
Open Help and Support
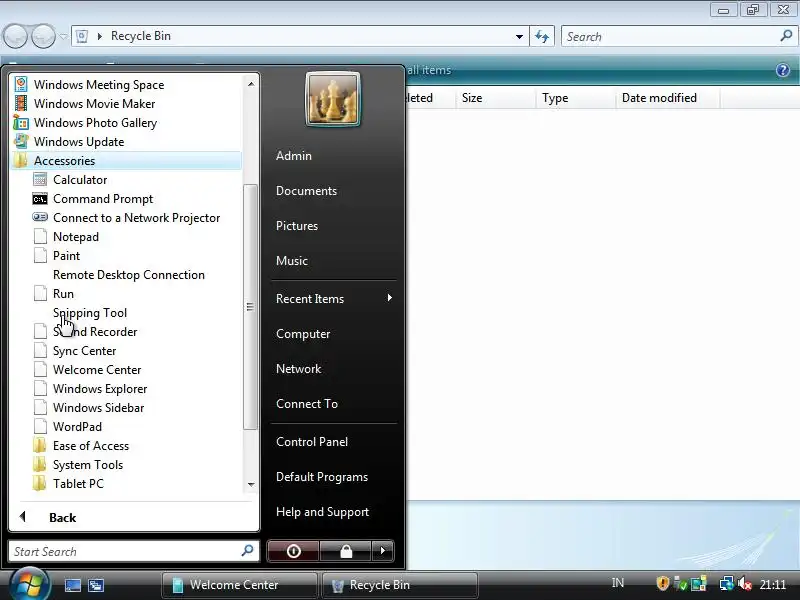pyautogui.click(x=322, y=512)
